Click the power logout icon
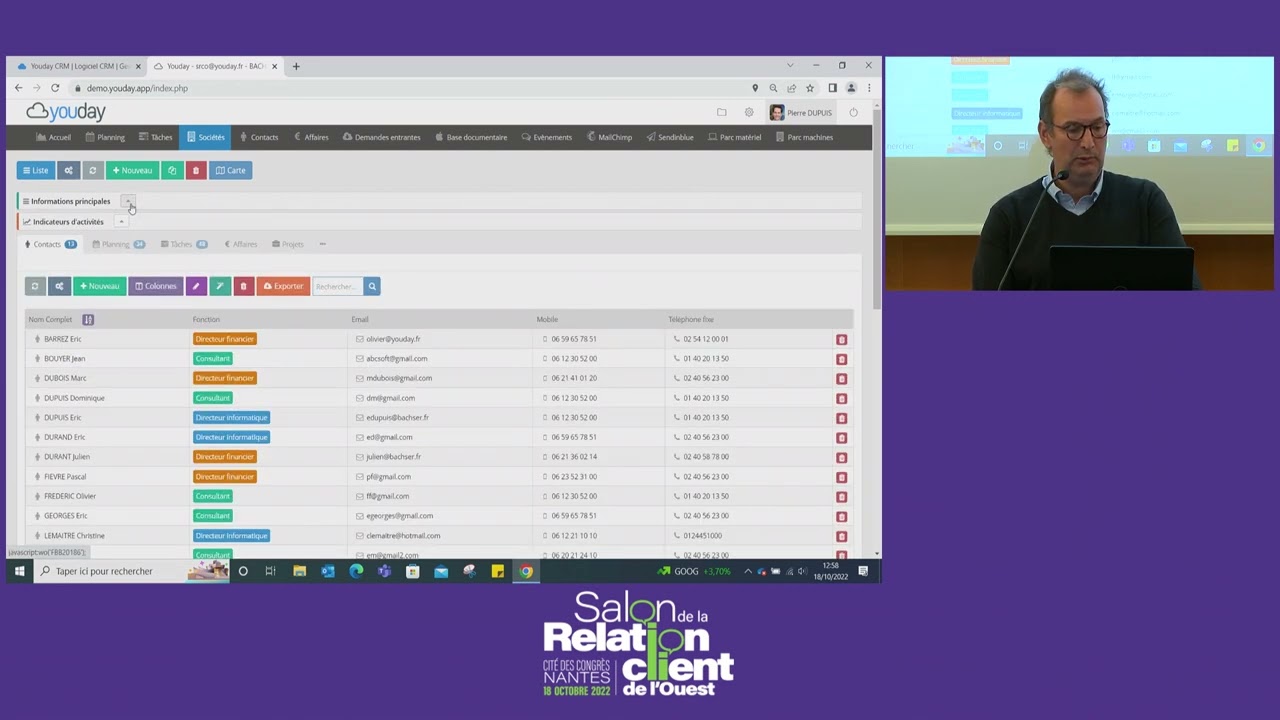The width and height of the screenshot is (1280, 720). coord(853,112)
